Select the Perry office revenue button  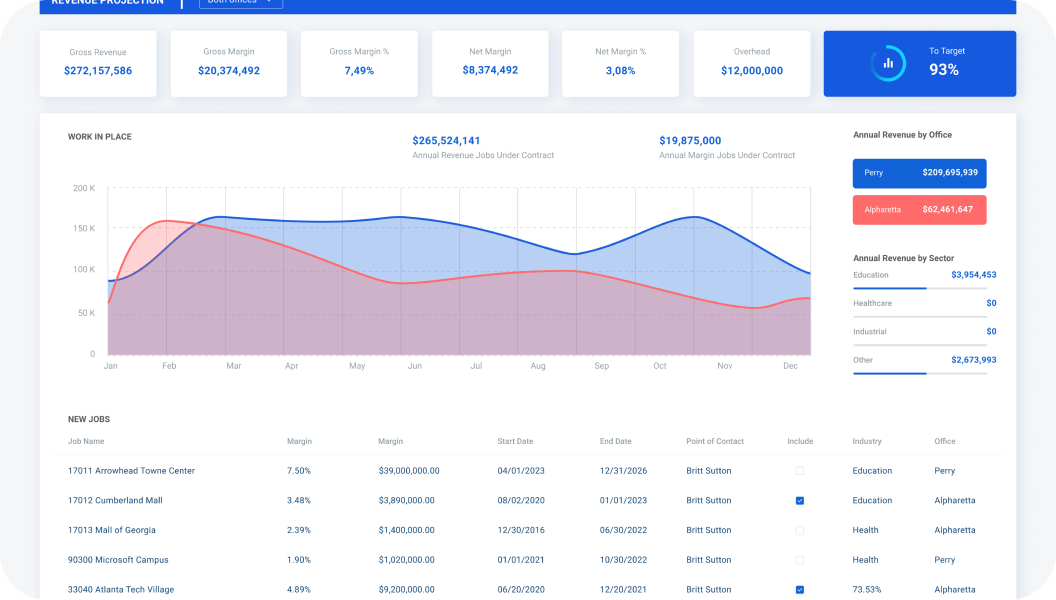(x=919, y=173)
